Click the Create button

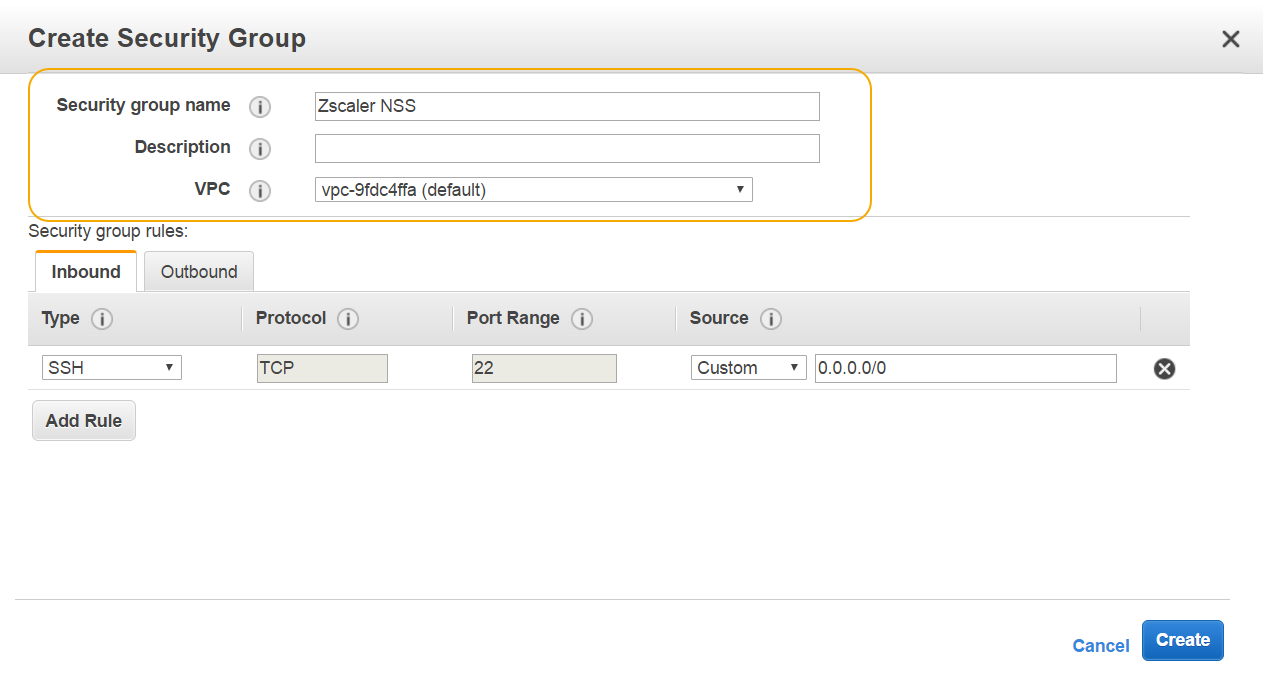click(x=1182, y=641)
